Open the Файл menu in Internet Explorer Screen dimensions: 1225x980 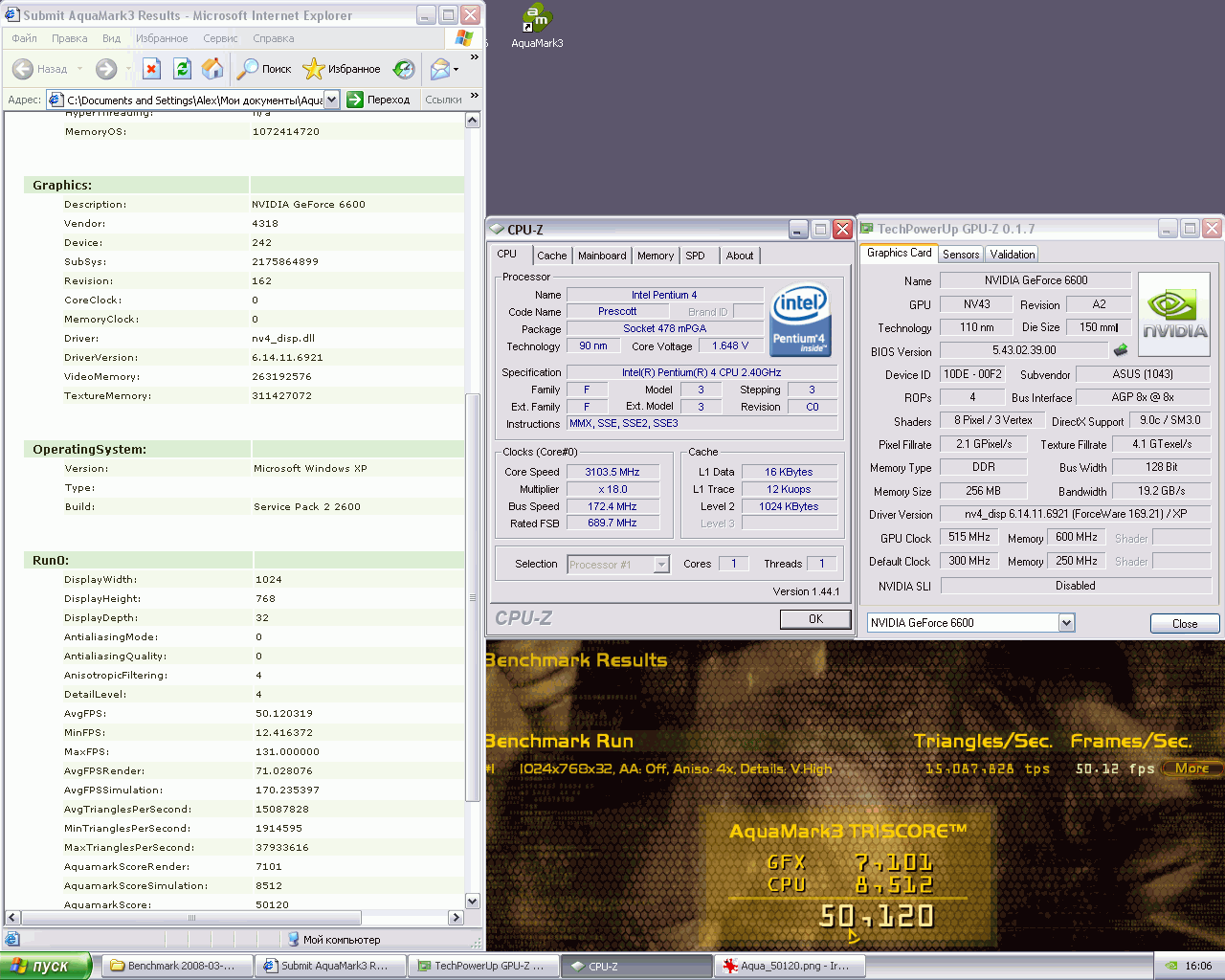tap(24, 38)
